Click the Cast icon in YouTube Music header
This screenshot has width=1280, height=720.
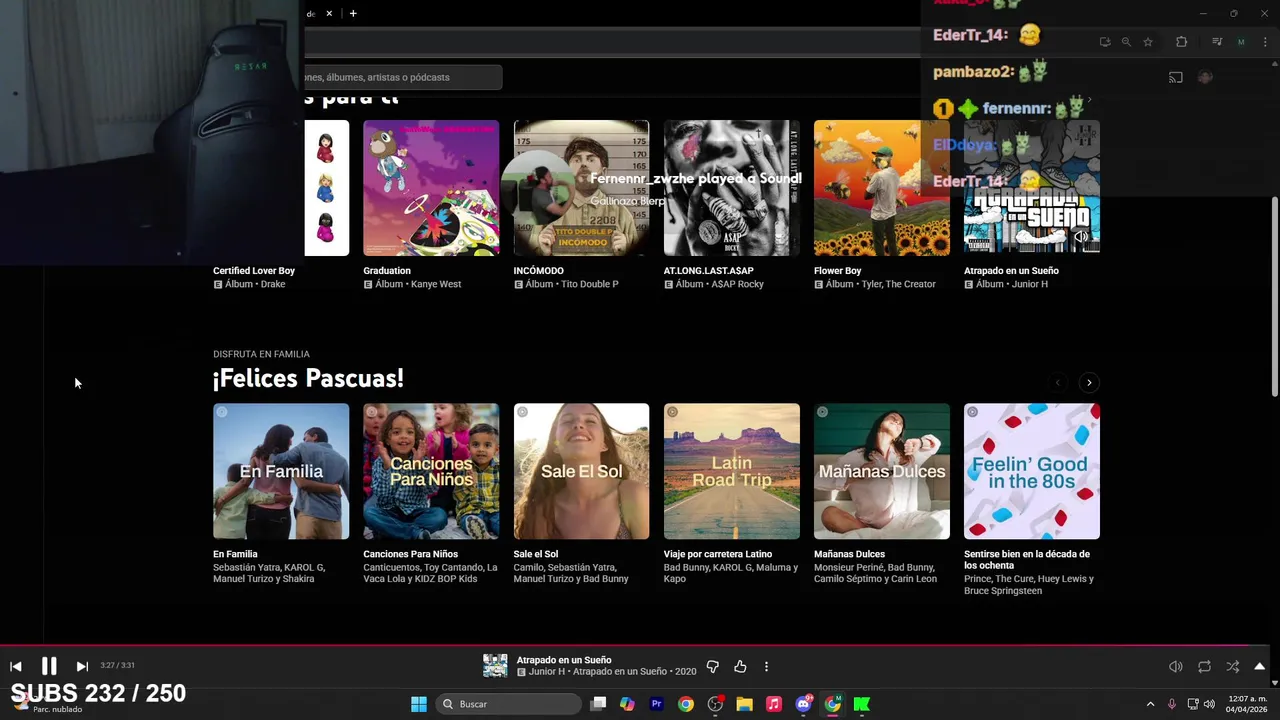(x=1176, y=77)
